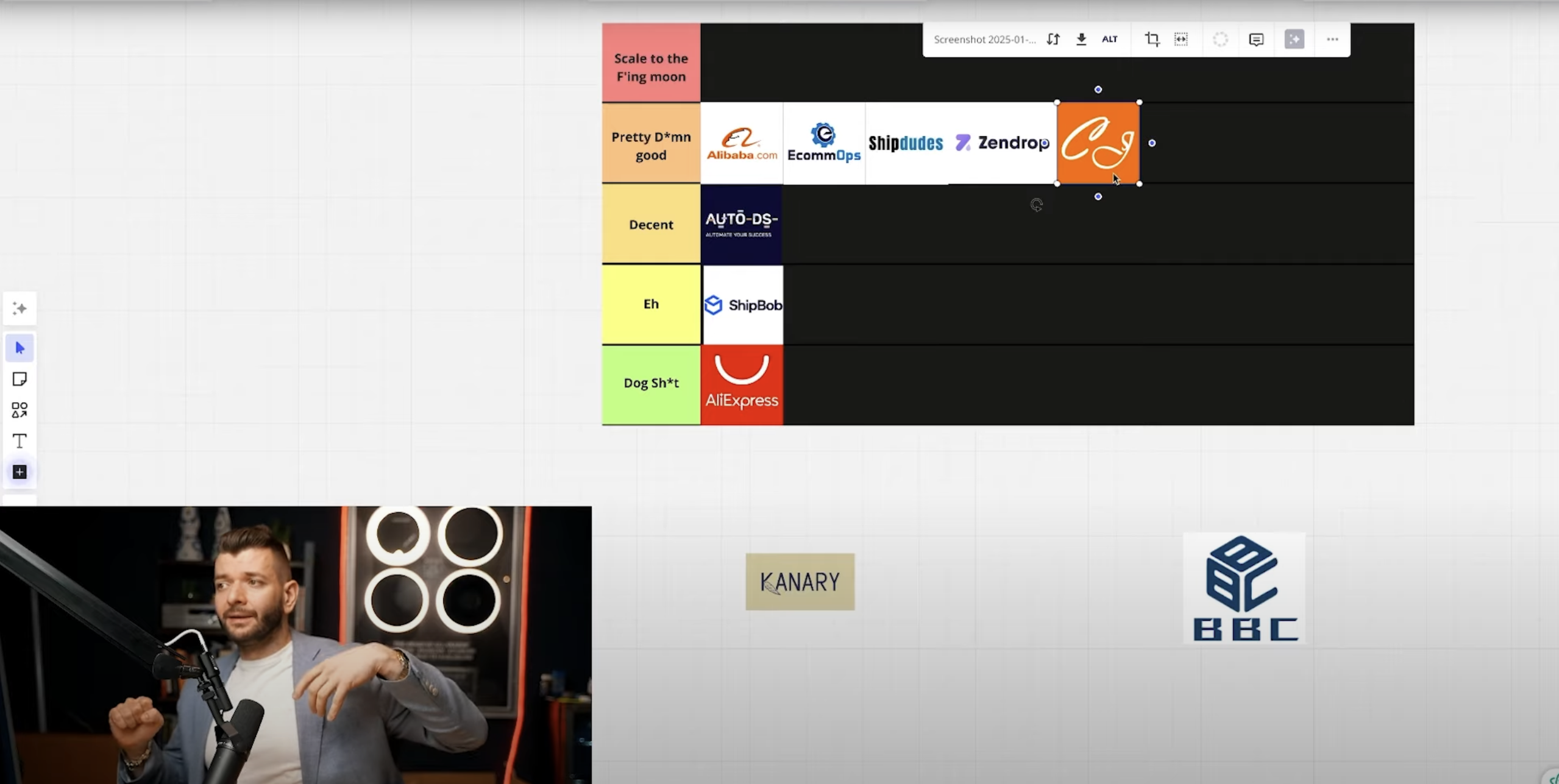Click the orange CJ logo image
Screen dimensions: 1559x784
point(1098,143)
